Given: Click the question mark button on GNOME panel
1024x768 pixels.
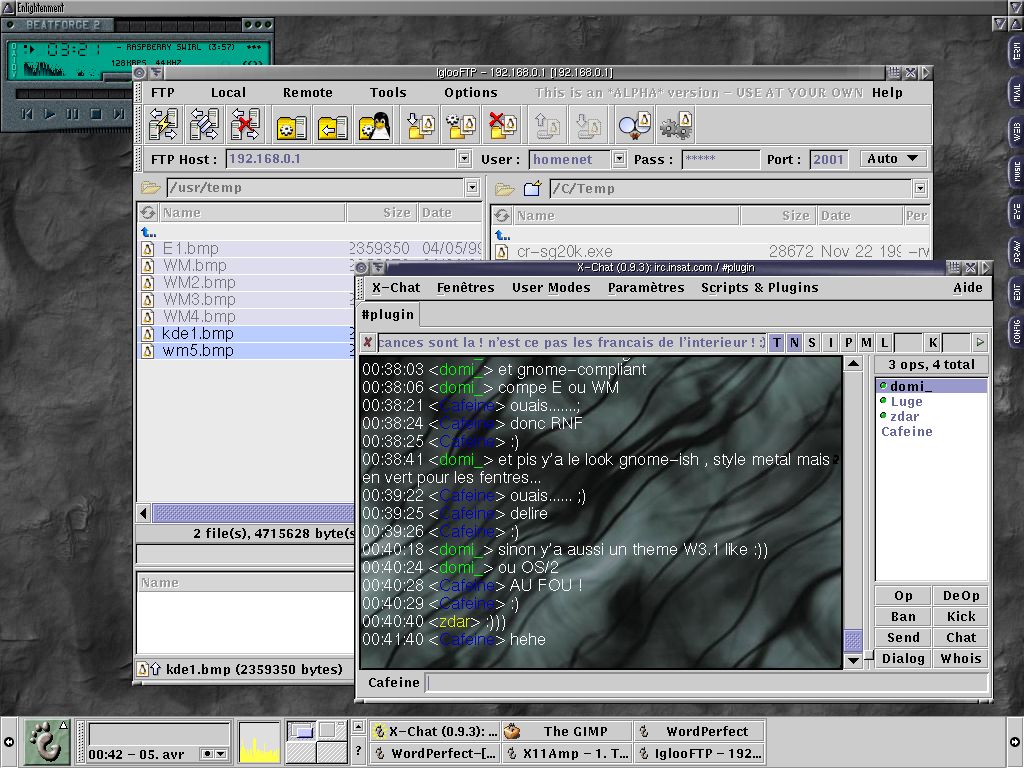Looking at the screenshot, I should (358, 751).
